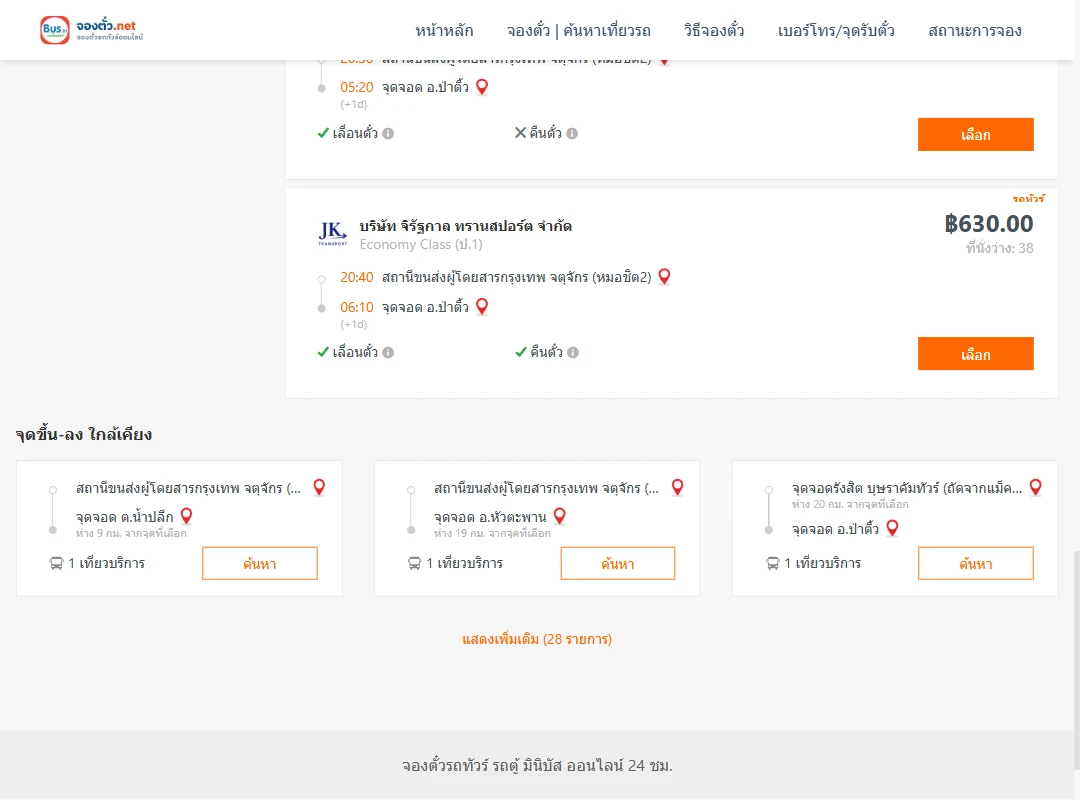The height and width of the screenshot is (800, 1080).
Task: Click ห่าง 9 กม. distance text
Action: (x=131, y=533)
